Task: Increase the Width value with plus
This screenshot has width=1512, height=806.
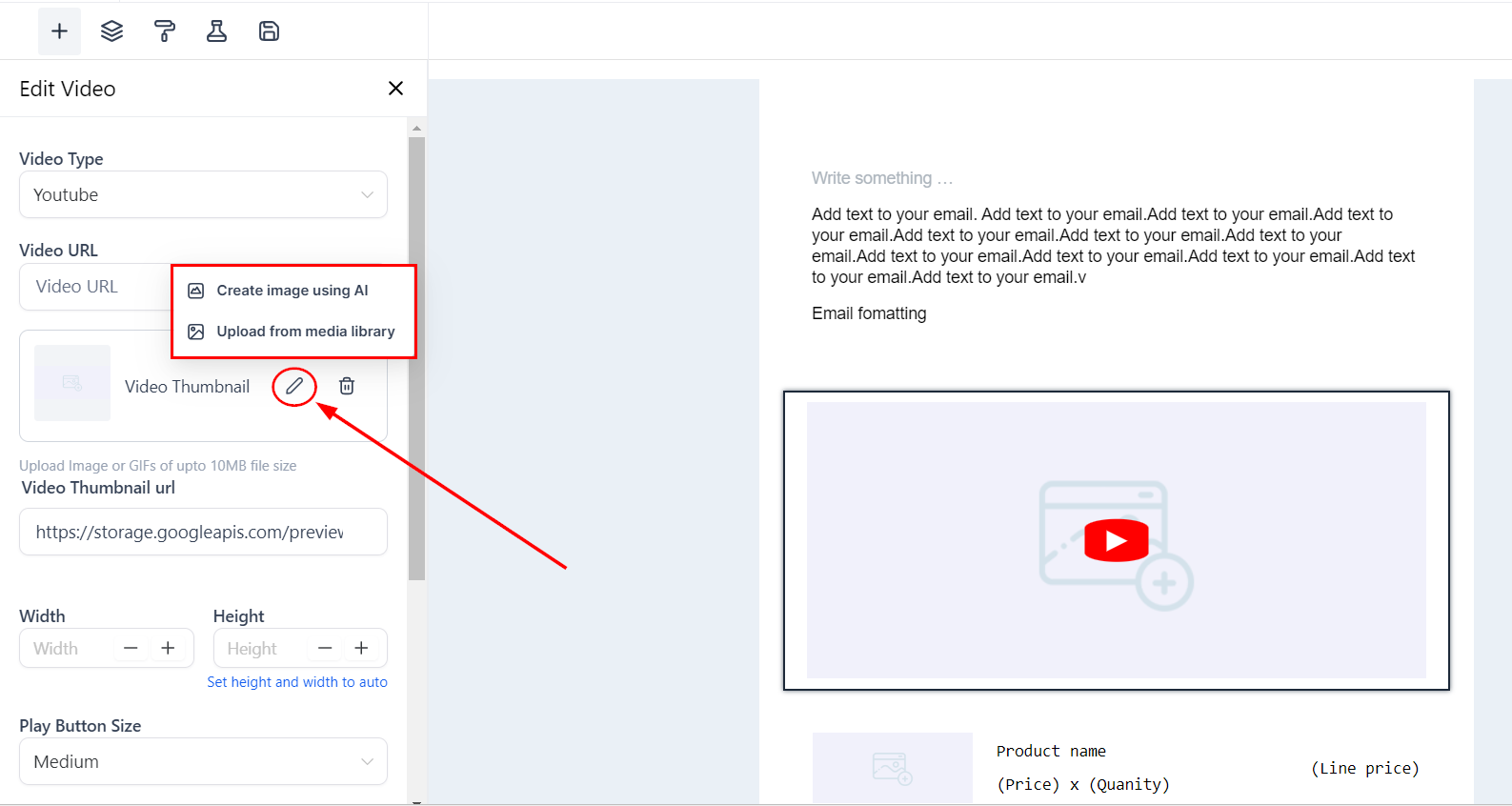Action: point(168,649)
